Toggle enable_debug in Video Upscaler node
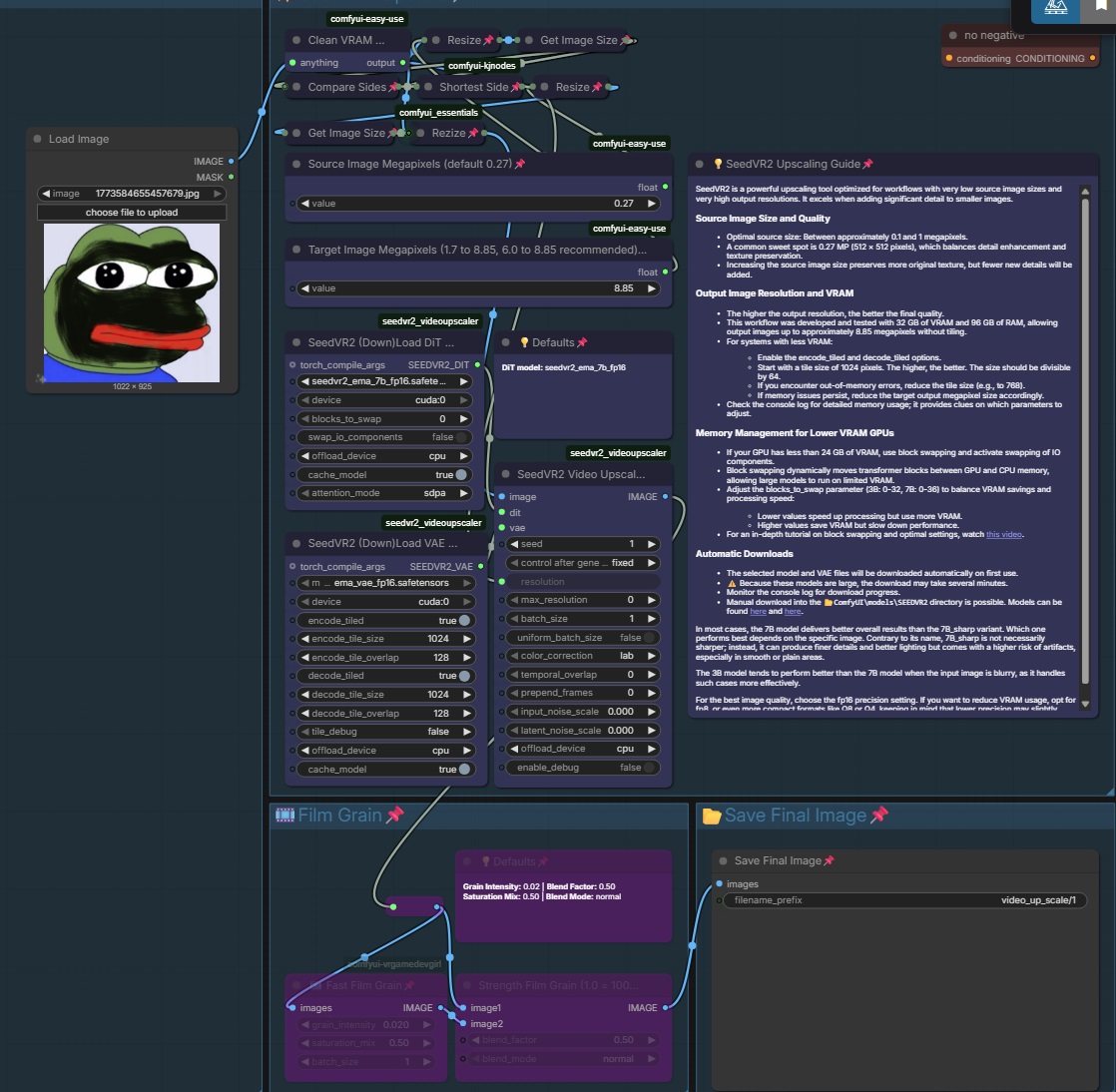 point(583,768)
